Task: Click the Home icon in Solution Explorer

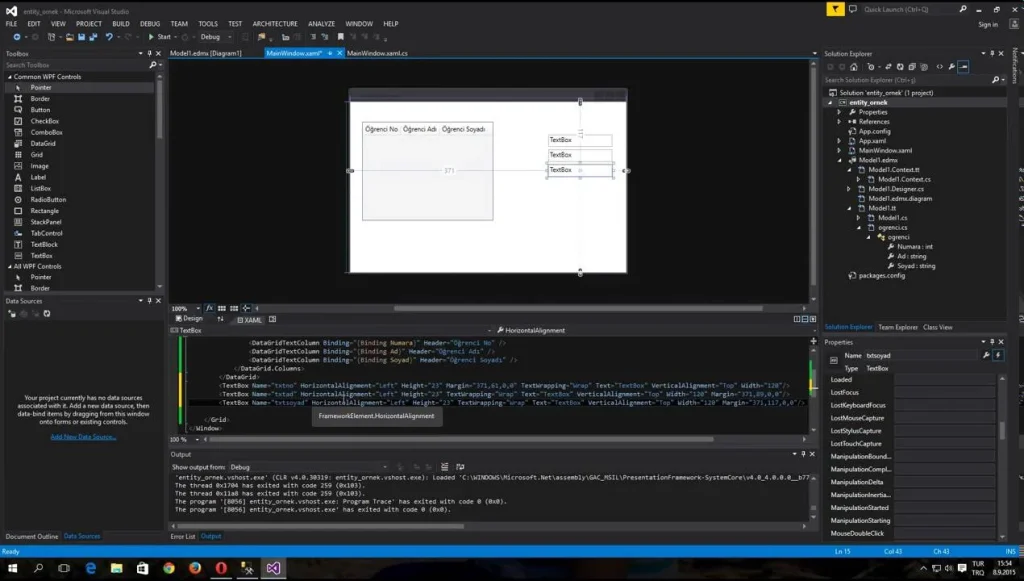Action: coord(854,67)
